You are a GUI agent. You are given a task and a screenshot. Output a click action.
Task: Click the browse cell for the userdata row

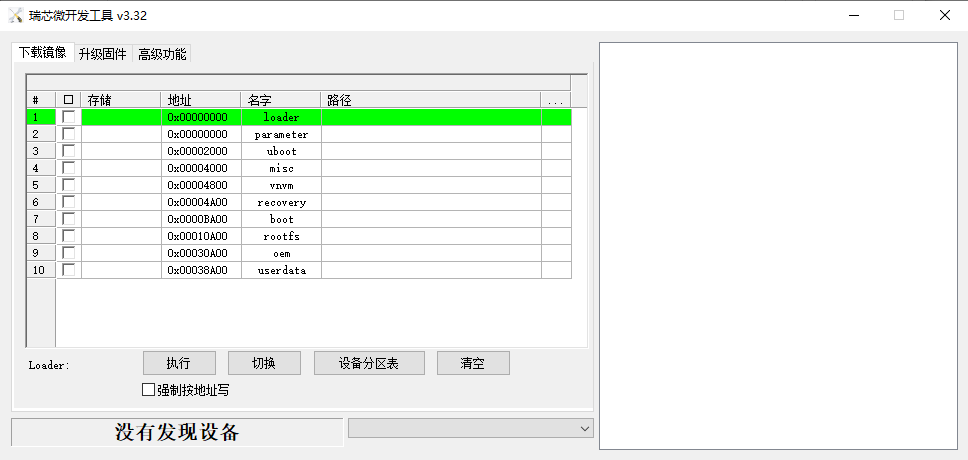tap(556, 270)
